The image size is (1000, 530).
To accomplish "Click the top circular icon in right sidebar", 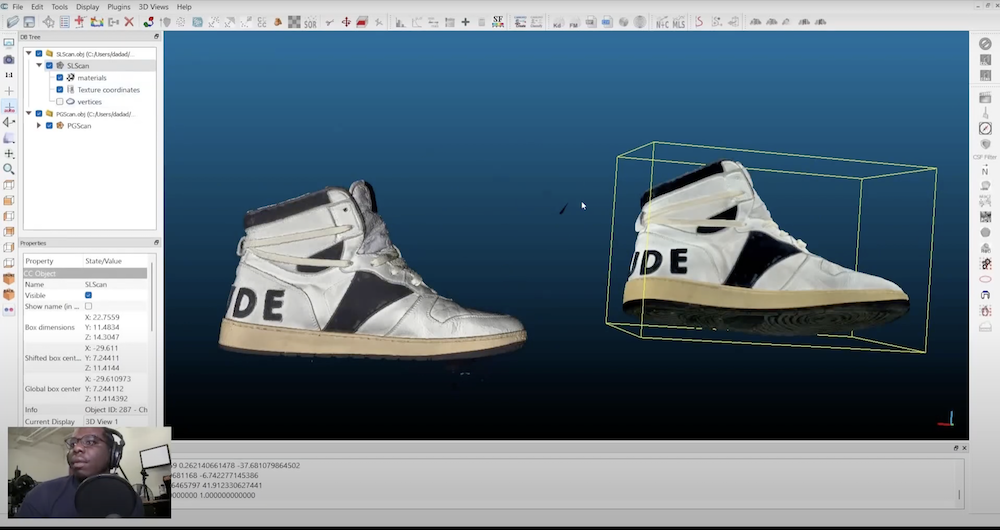I will tap(985, 43).
